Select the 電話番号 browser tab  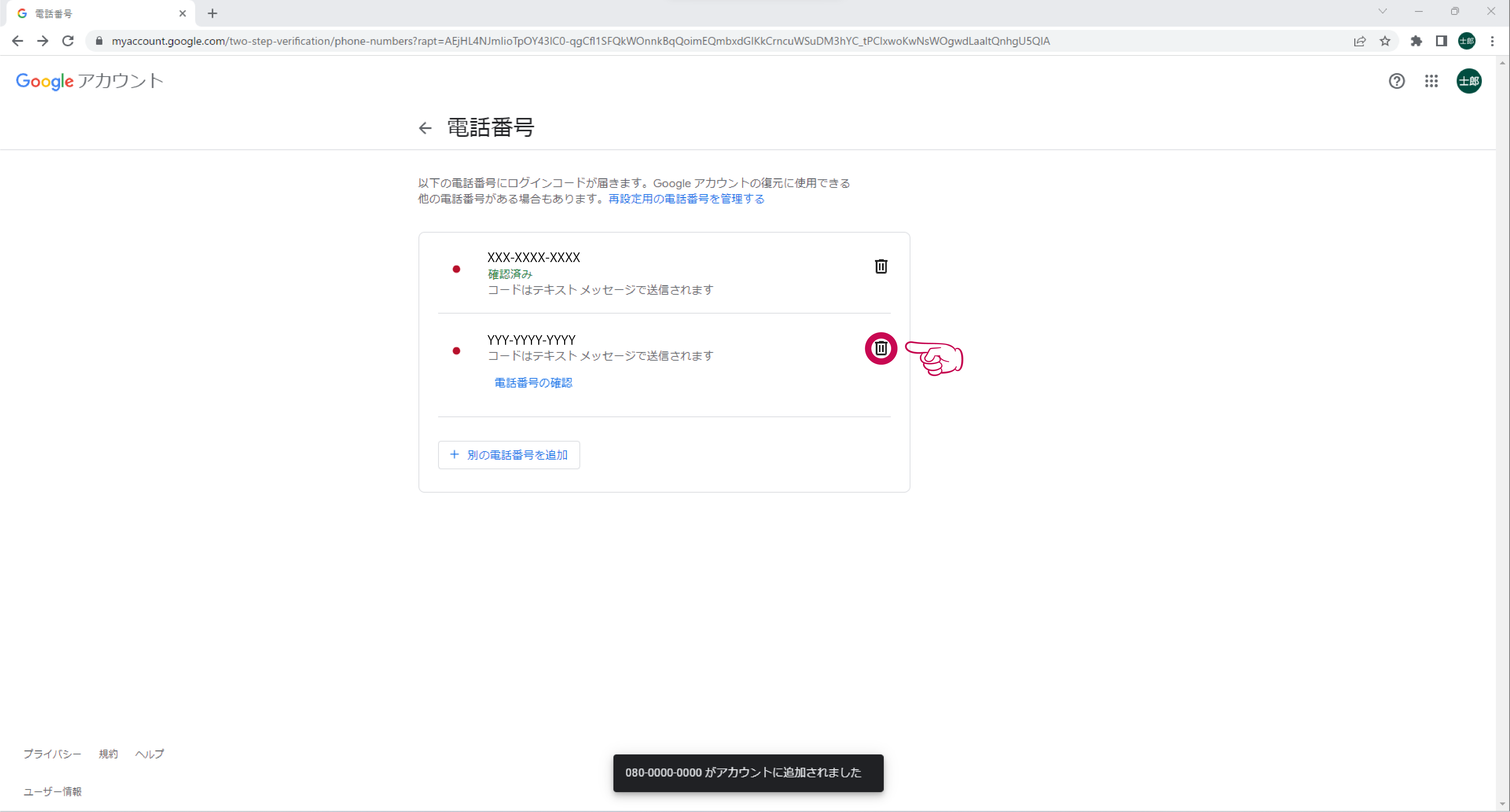click(x=101, y=14)
